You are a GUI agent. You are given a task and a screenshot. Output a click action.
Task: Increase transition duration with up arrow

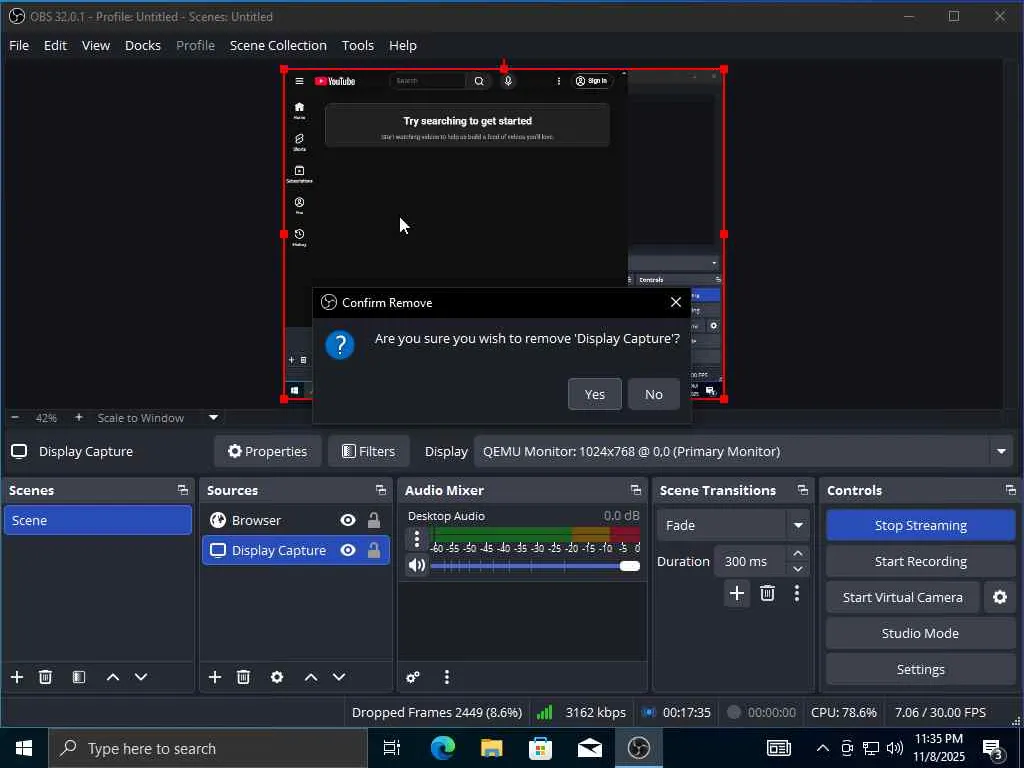797,554
